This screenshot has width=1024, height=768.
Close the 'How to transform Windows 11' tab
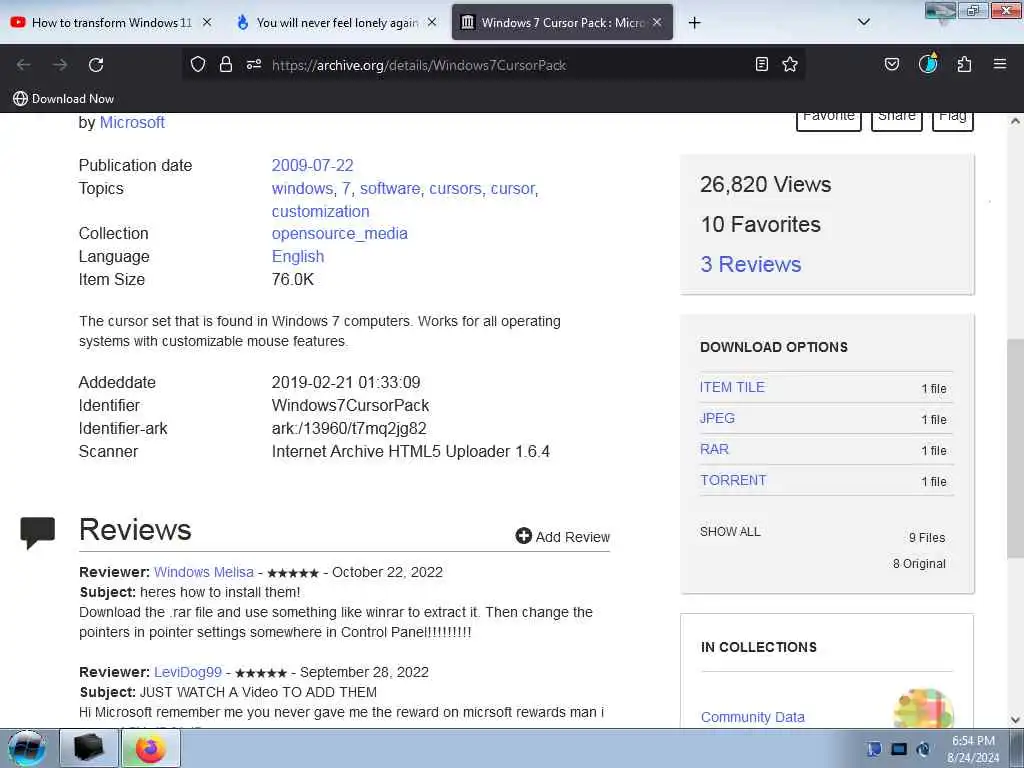207,22
